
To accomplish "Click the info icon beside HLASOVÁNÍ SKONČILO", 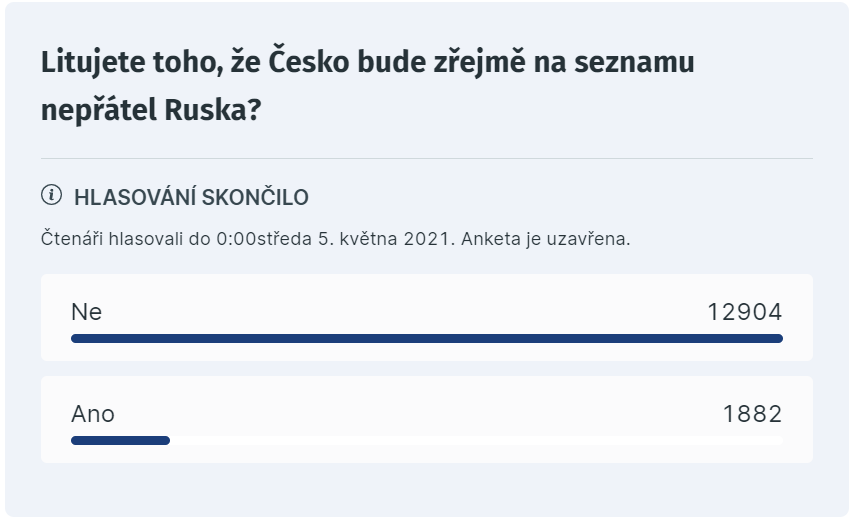I will point(52,195).
